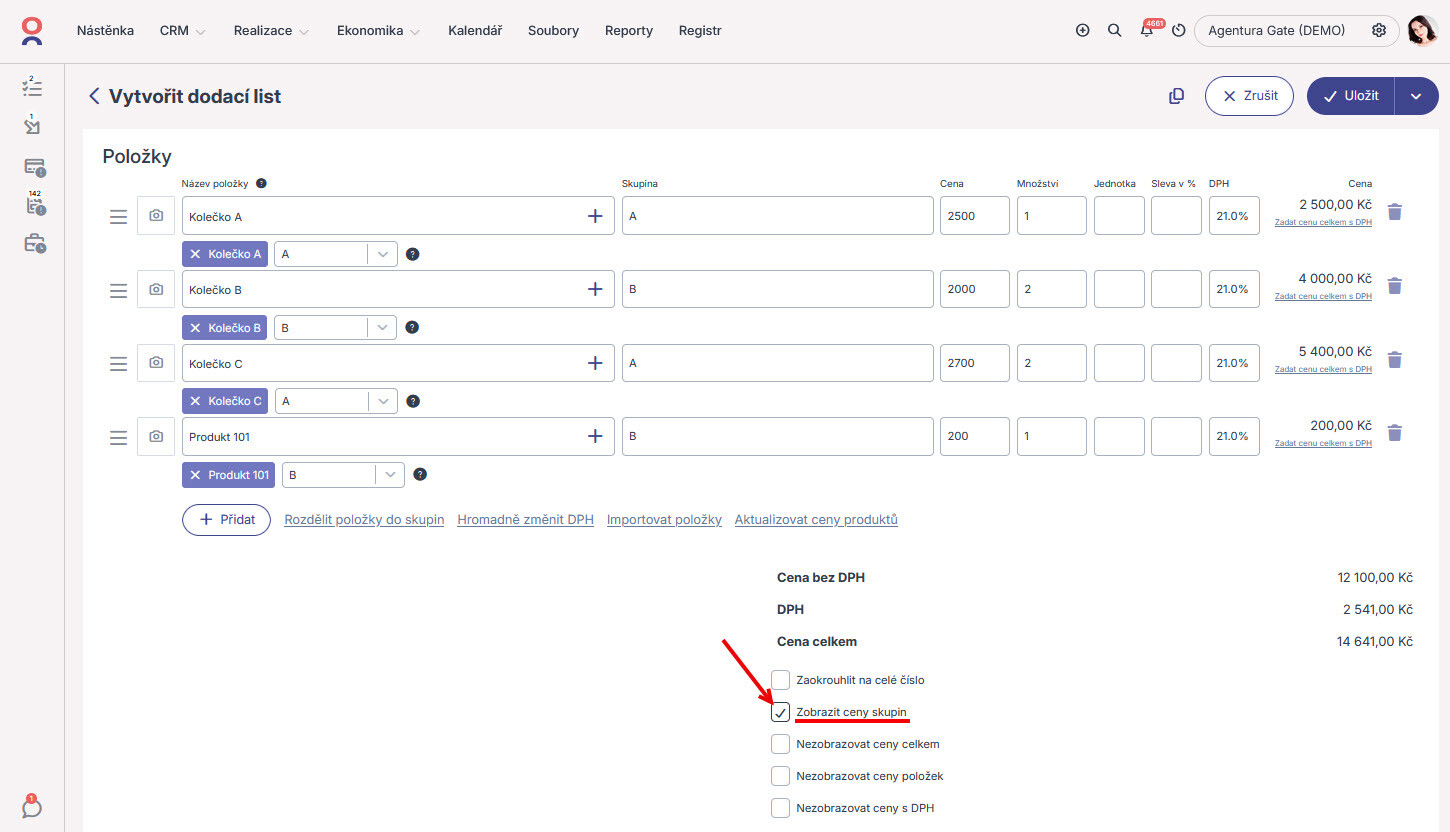Go back using the arrow beside Vytvořit dodací list

(94, 96)
